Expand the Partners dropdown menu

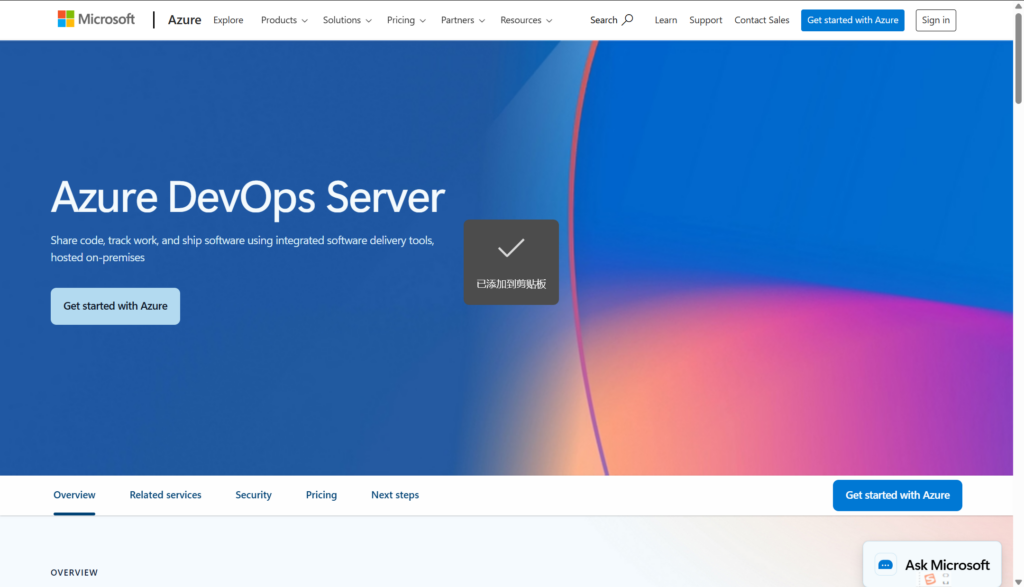(x=463, y=20)
